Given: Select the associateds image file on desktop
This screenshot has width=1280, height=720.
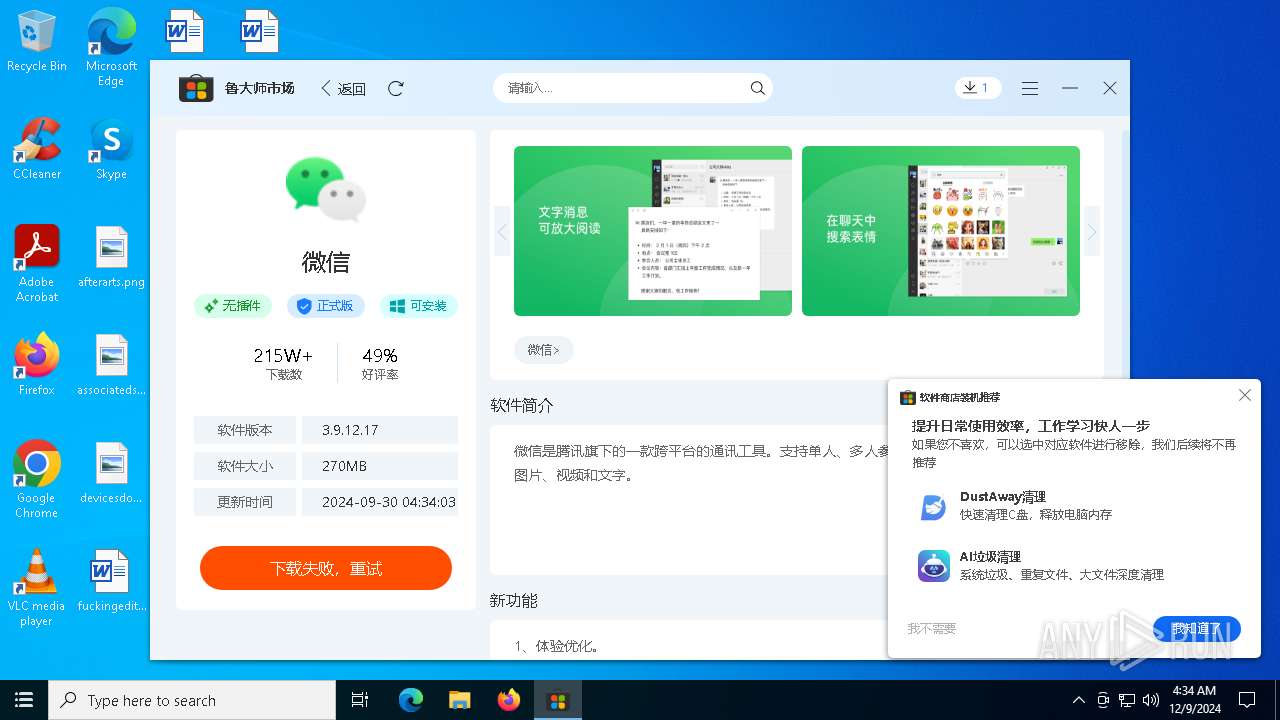Looking at the screenshot, I should point(111,365).
